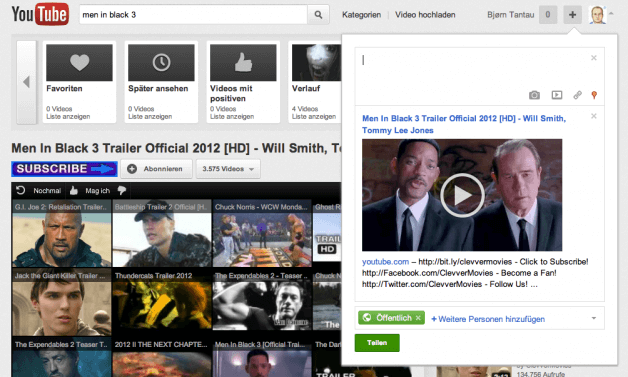The height and width of the screenshot is (377, 628).
Task: Click the Favoriten heart tile
Action: (x=79, y=62)
